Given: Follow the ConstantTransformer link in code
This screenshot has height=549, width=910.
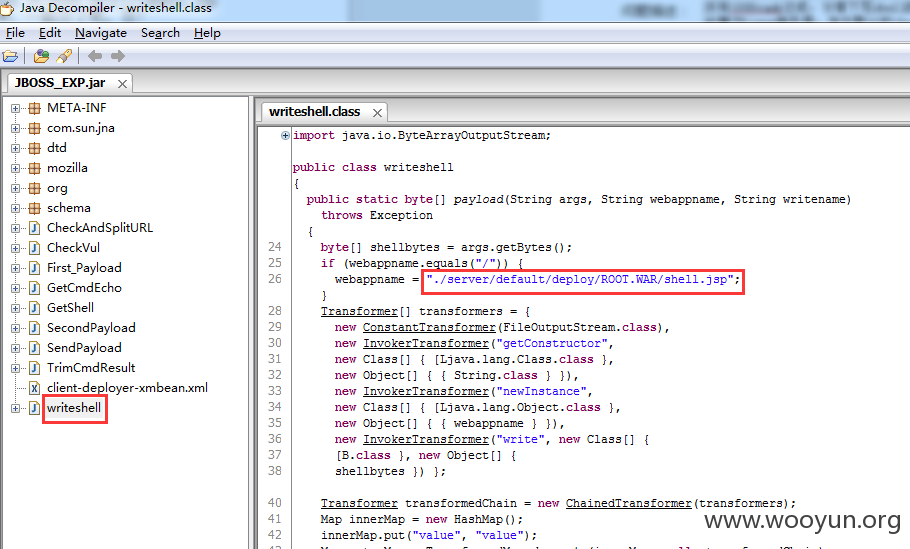Looking at the screenshot, I should [x=429, y=327].
